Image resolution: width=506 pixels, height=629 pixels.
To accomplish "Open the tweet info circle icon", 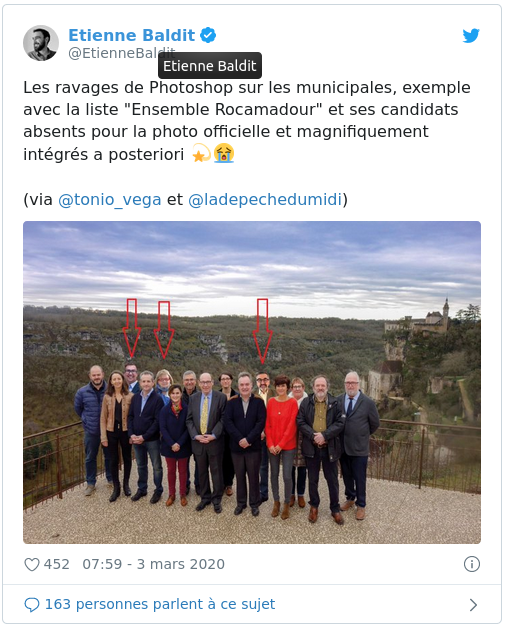I will [472, 564].
